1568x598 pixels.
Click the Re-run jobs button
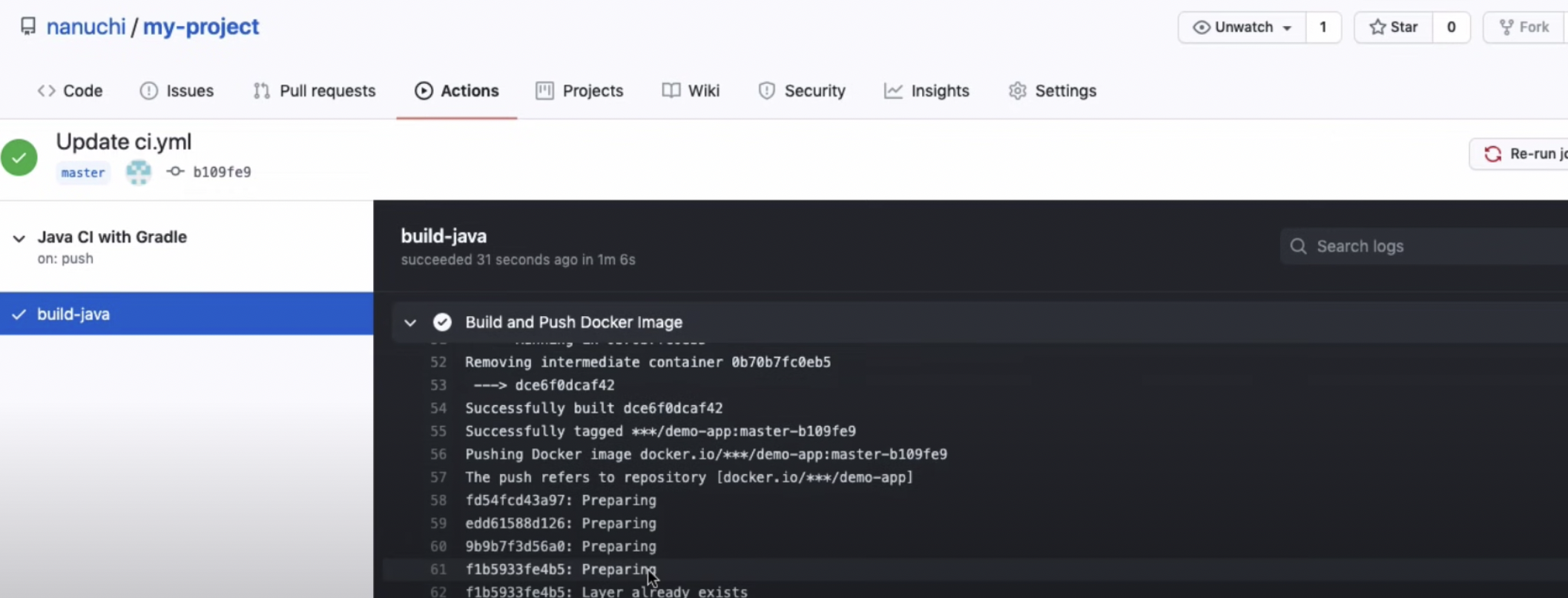coord(1519,154)
